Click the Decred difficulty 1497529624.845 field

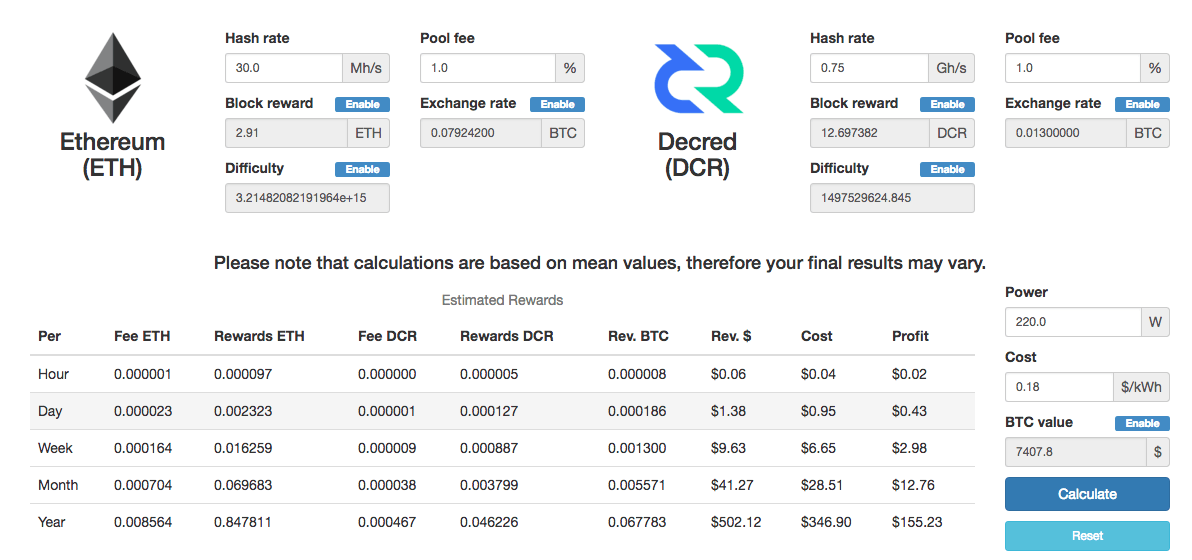[892, 198]
